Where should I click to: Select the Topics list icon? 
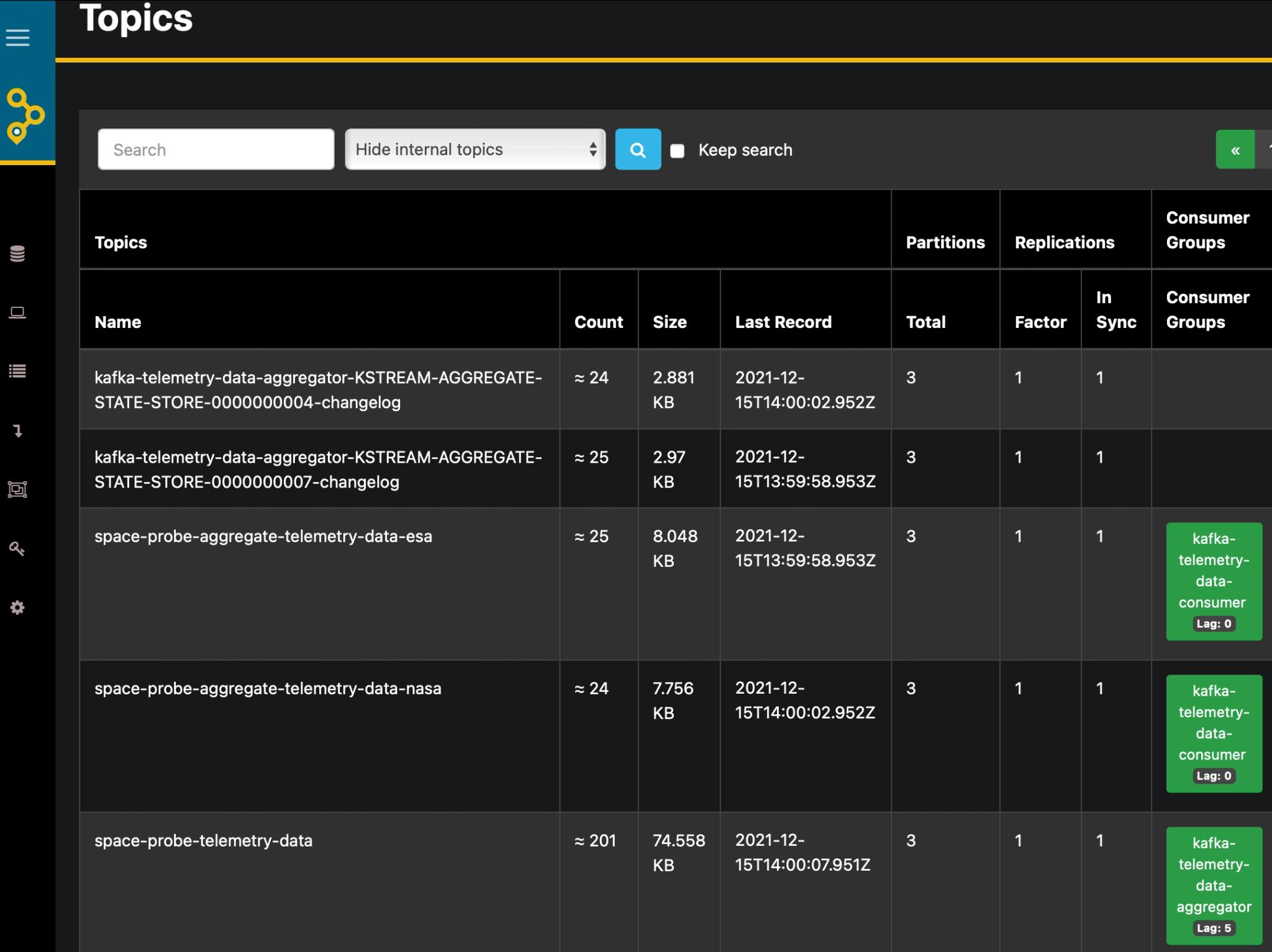click(17, 371)
